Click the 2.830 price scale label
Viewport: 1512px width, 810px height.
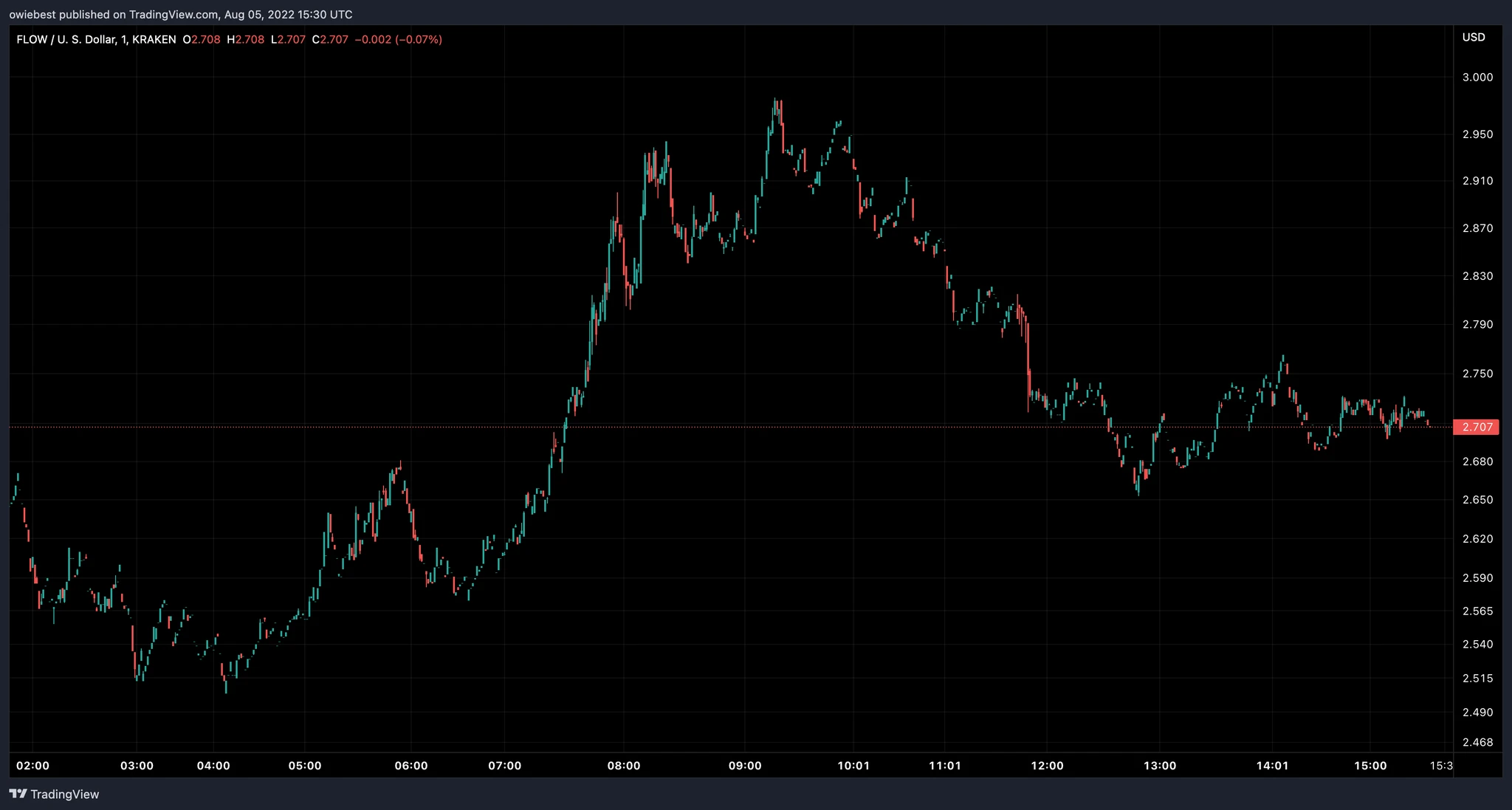[x=1477, y=275]
